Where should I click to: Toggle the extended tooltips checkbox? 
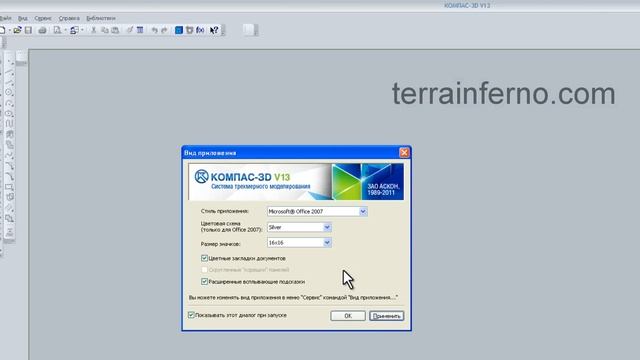[x=204, y=282]
